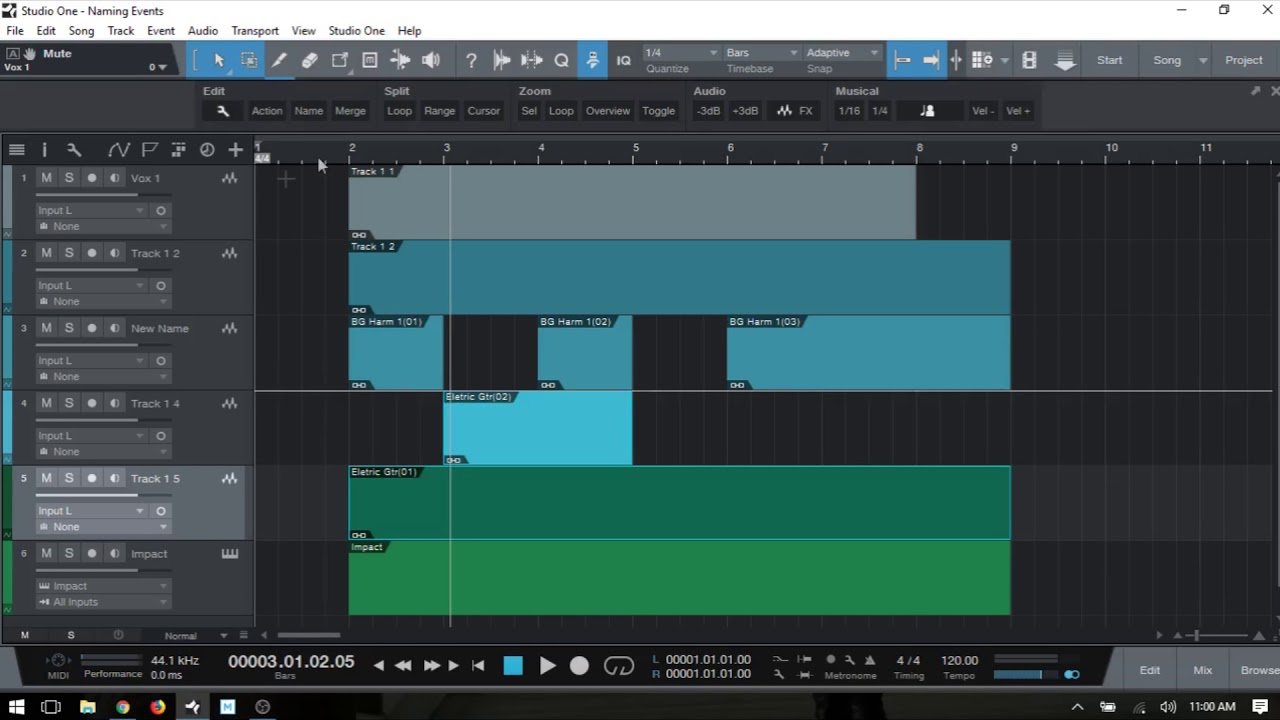
Task: Open the File menu
Action: coord(15,31)
